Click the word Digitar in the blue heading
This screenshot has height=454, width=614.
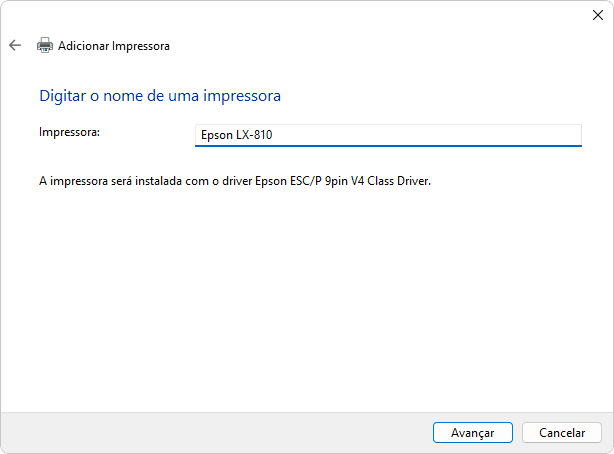(63, 96)
